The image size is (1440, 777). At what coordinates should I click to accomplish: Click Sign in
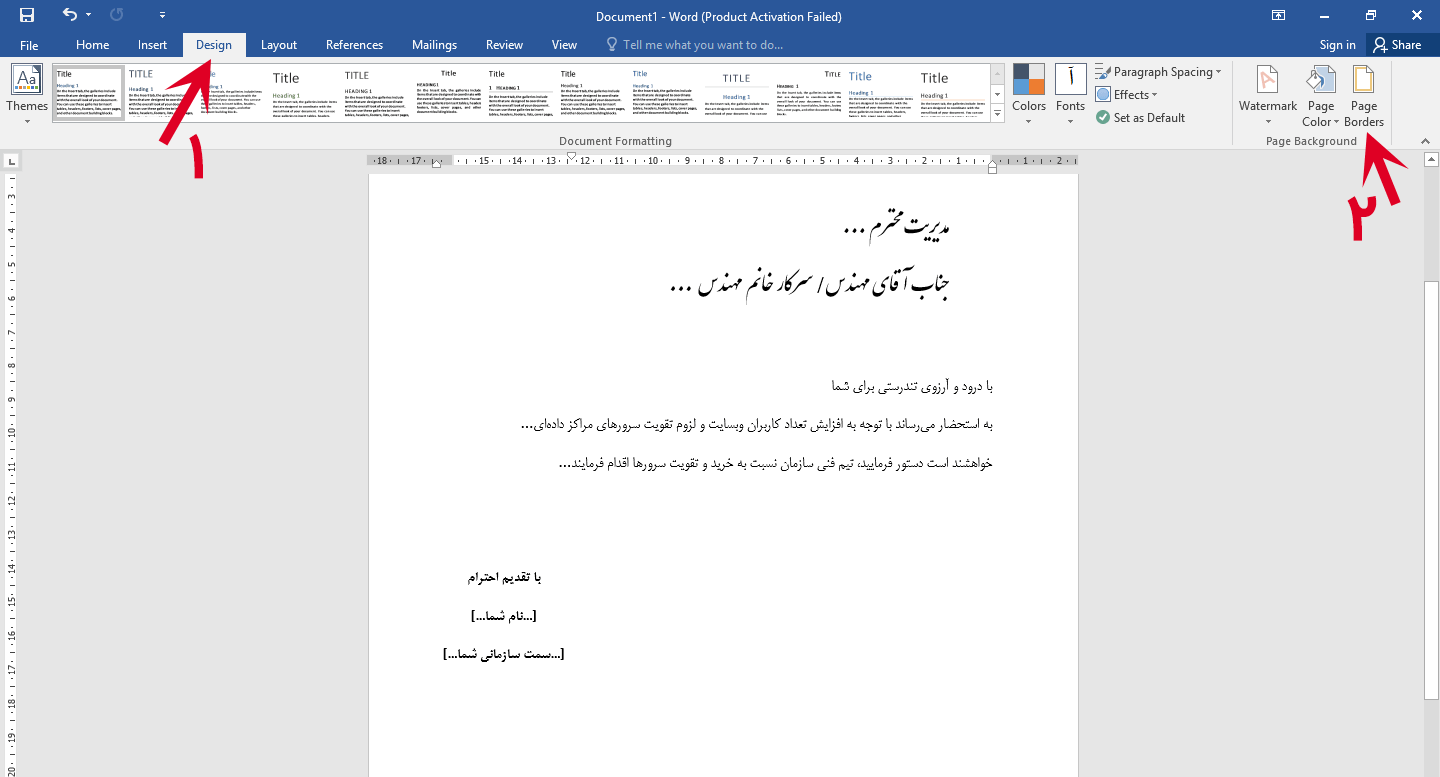[x=1337, y=45]
